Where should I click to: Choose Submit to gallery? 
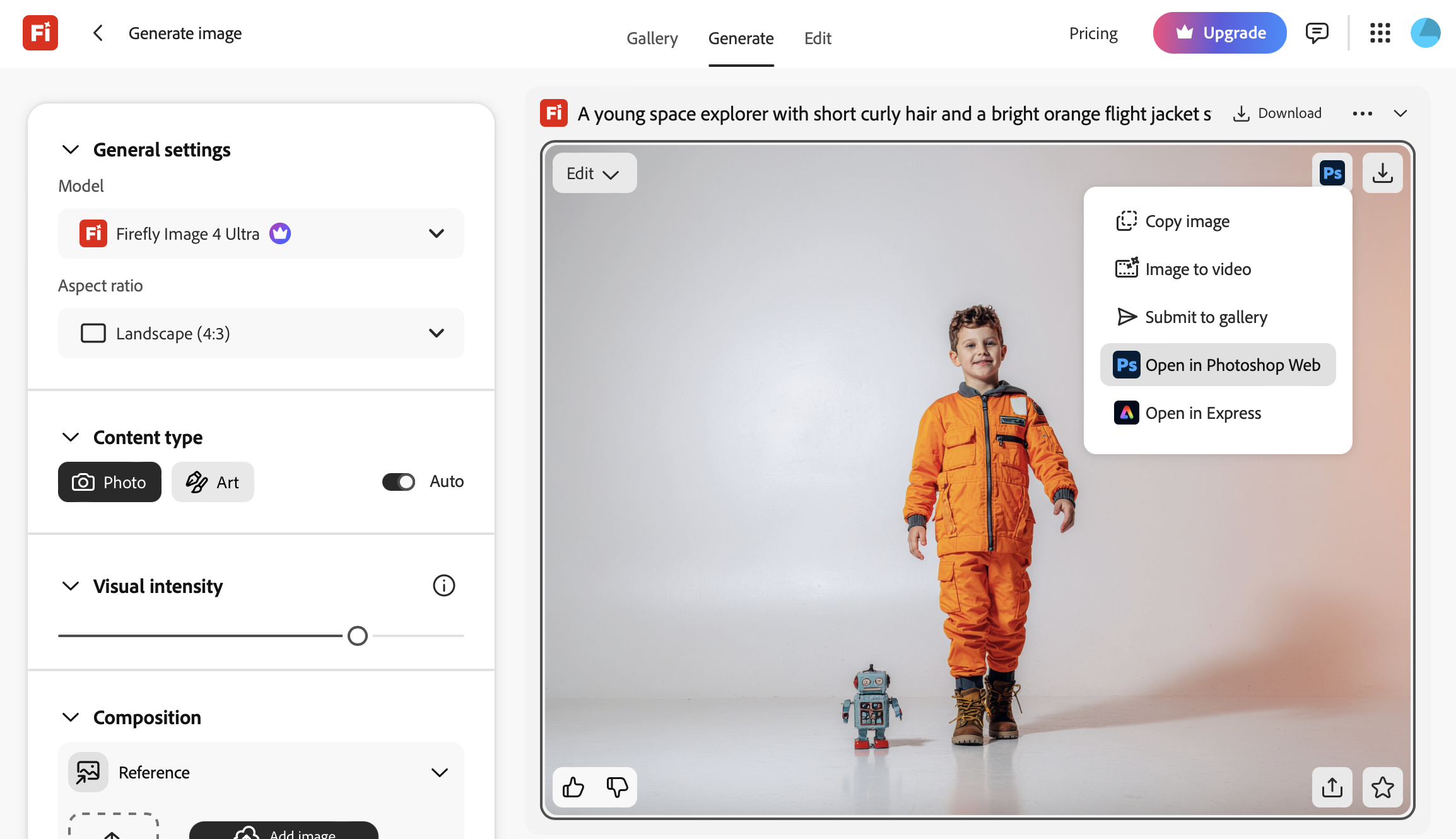1218,317
